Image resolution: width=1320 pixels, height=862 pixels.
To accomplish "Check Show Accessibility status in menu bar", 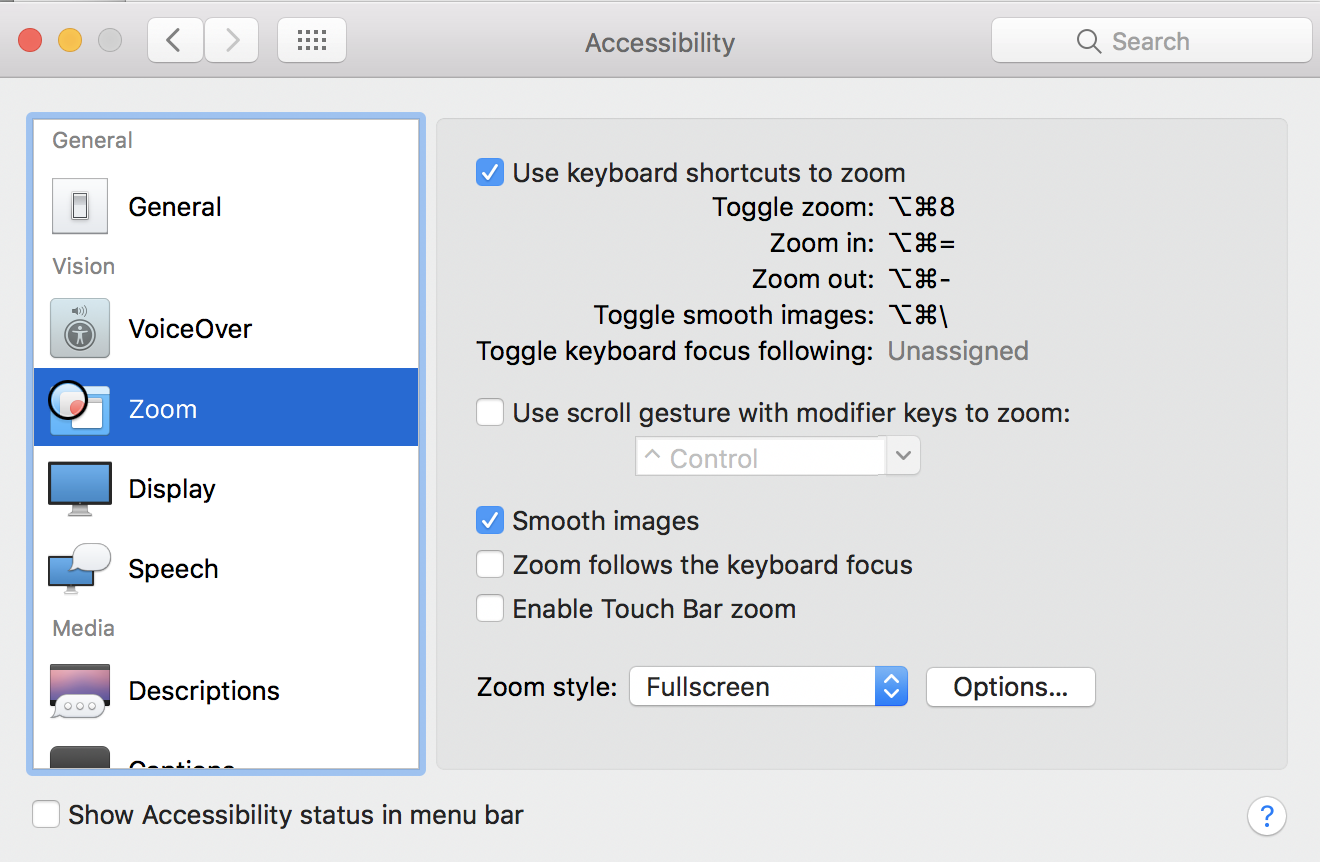I will [x=46, y=814].
